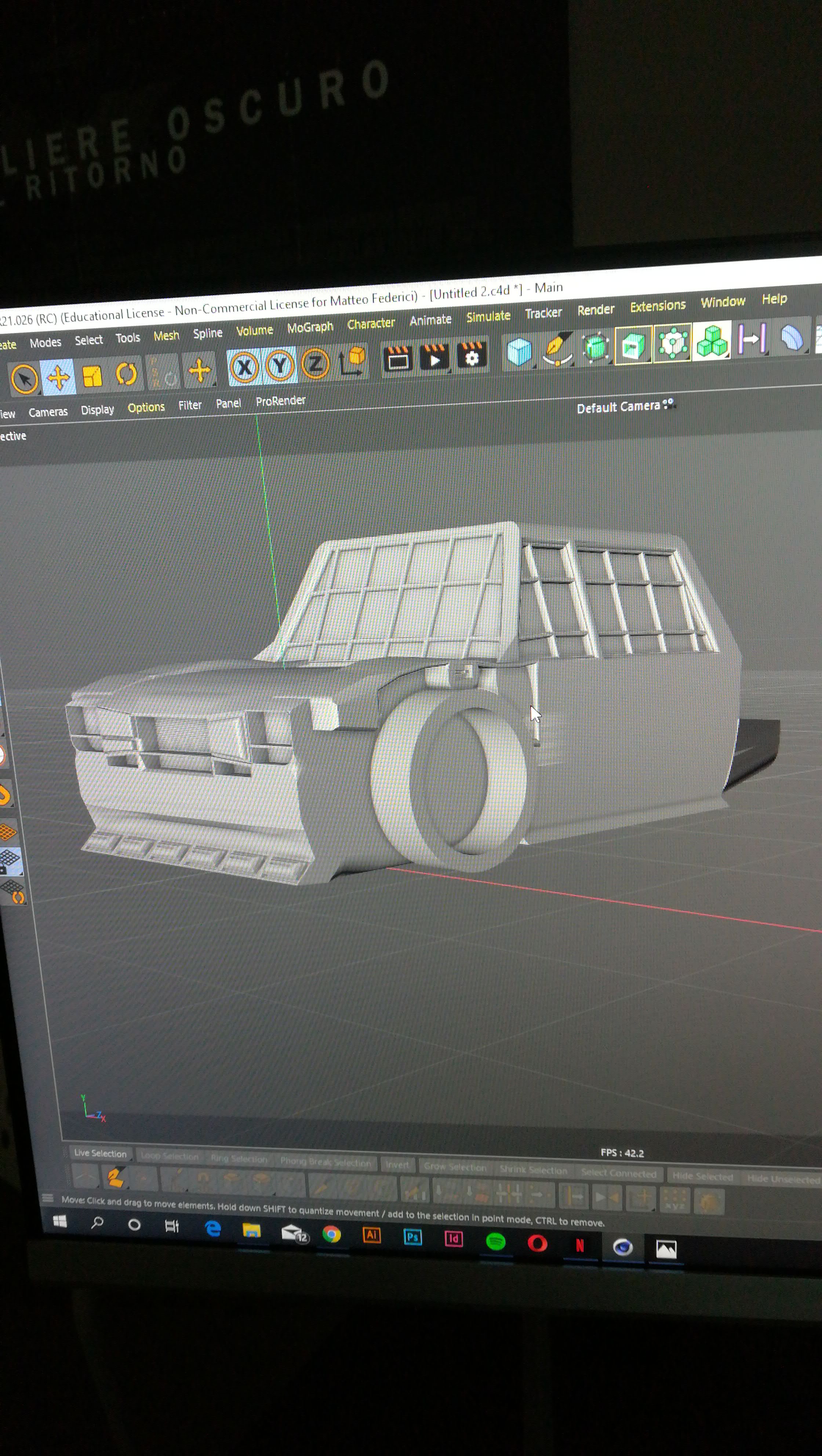Open the Extensions menu
This screenshot has width=822, height=1456.
click(658, 306)
